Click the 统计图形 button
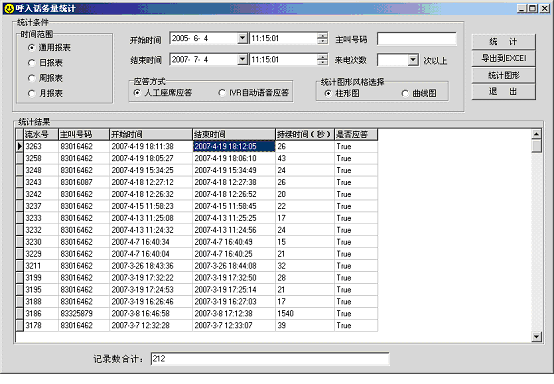This screenshot has width=554, height=384. tap(503, 75)
